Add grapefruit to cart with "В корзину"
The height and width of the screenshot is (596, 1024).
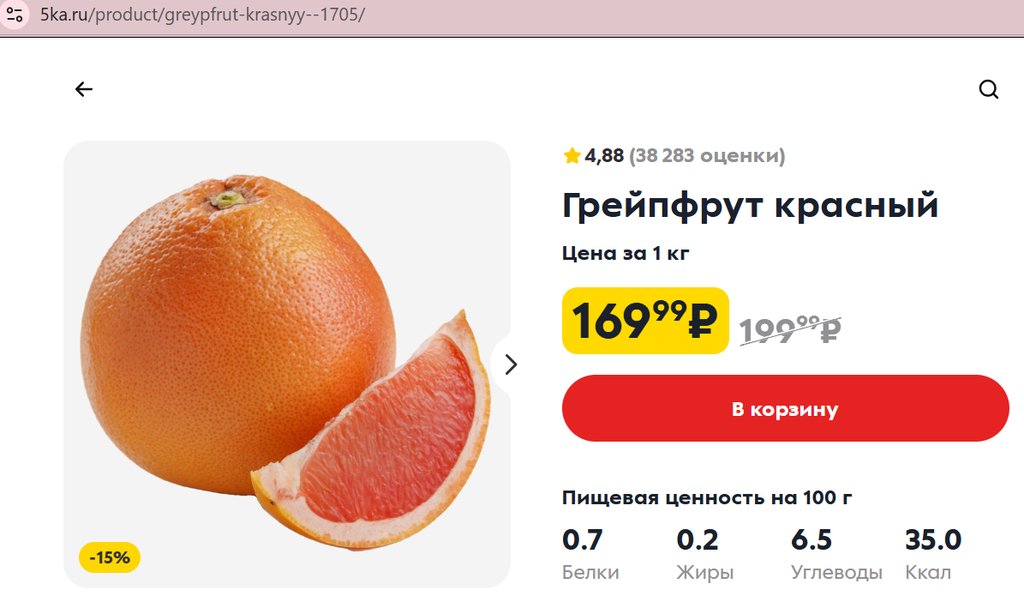pos(785,408)
